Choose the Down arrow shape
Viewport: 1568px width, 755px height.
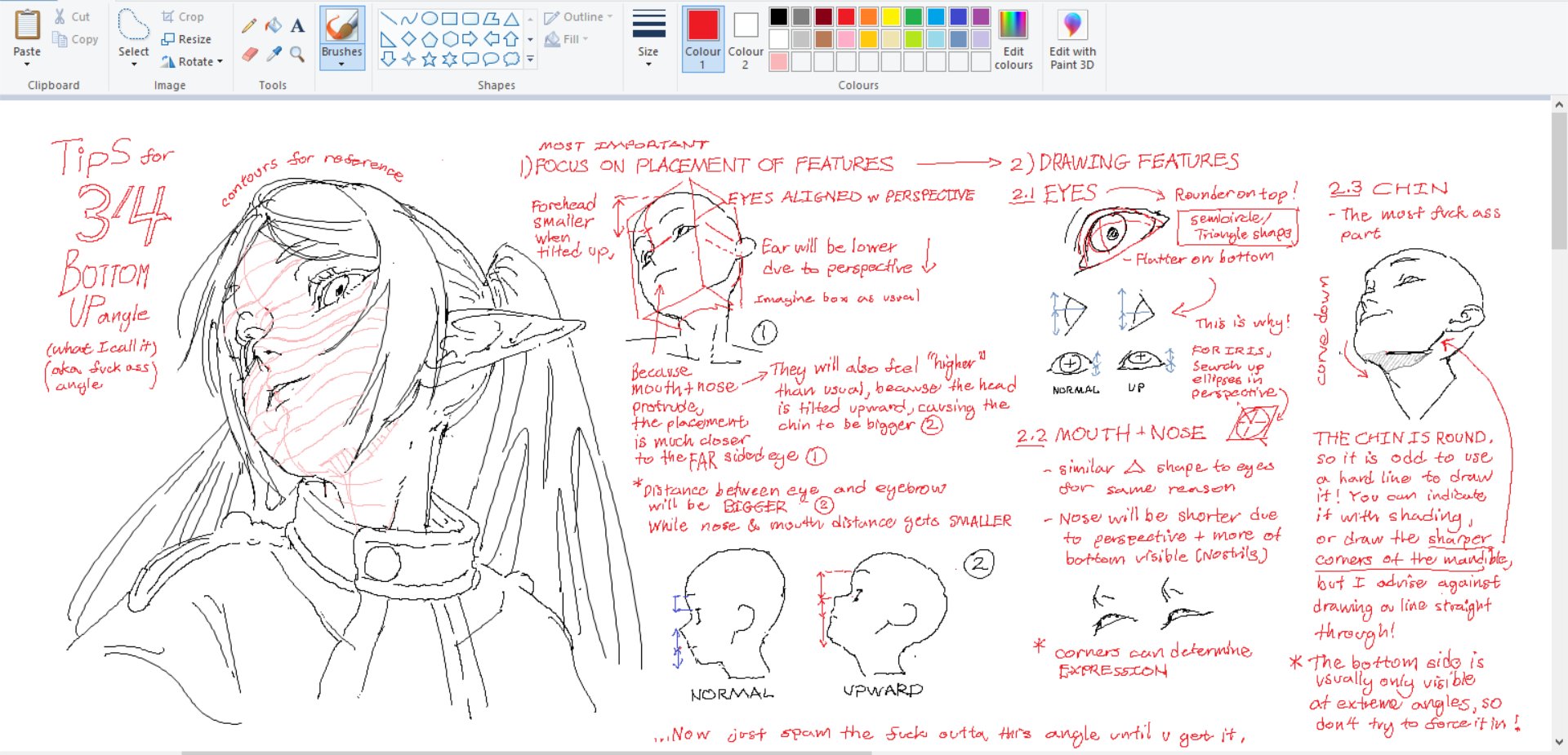[389, 59]
